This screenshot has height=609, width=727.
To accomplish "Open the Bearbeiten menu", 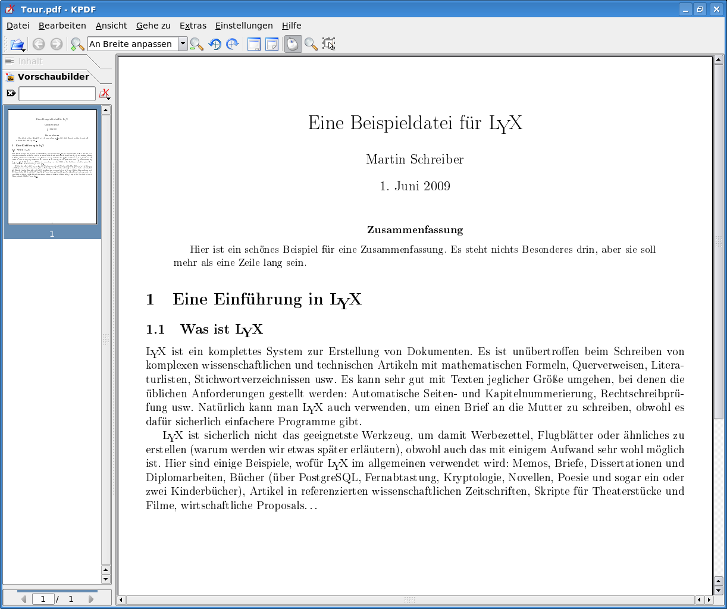I will [62, 26].
